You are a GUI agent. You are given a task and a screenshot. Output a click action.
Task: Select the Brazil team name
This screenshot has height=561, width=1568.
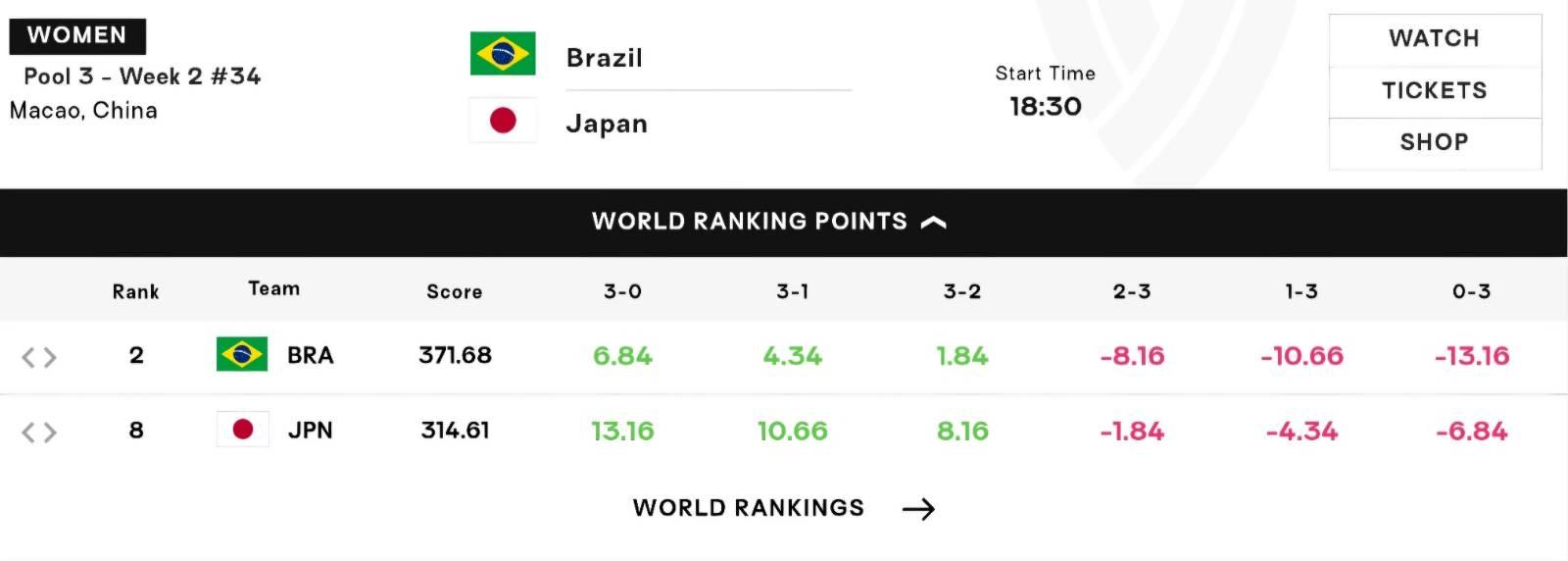605,58
